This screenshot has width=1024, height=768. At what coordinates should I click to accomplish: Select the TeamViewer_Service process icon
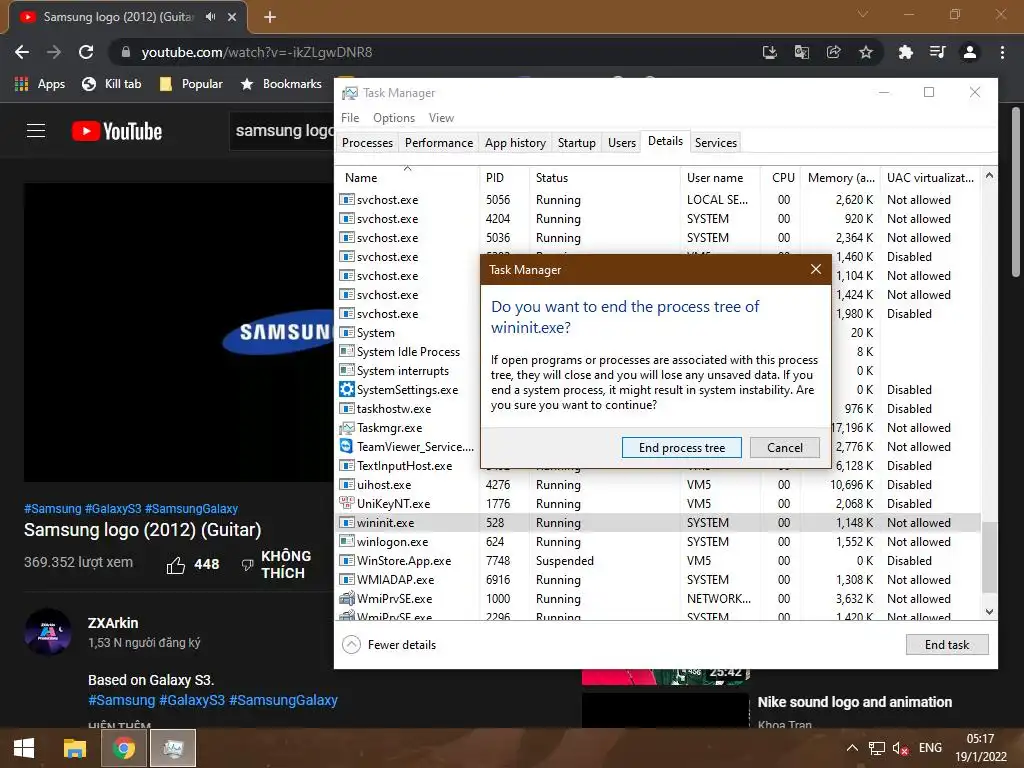coord(347,447)
